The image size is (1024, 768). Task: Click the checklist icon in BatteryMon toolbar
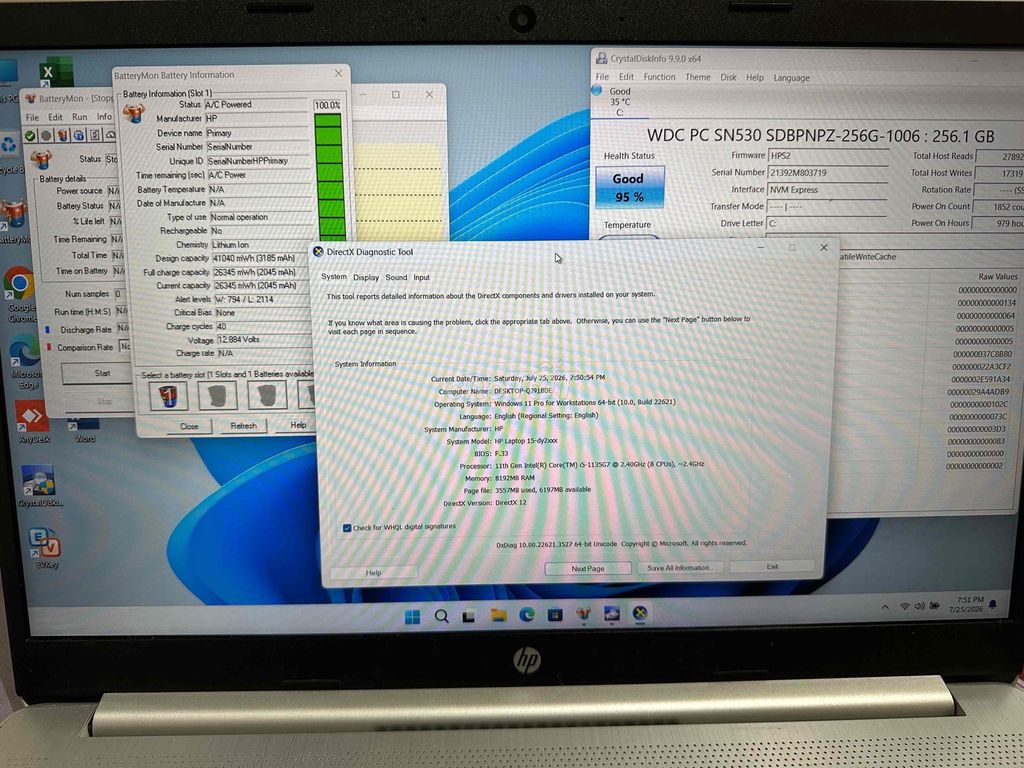click(95, 136)
